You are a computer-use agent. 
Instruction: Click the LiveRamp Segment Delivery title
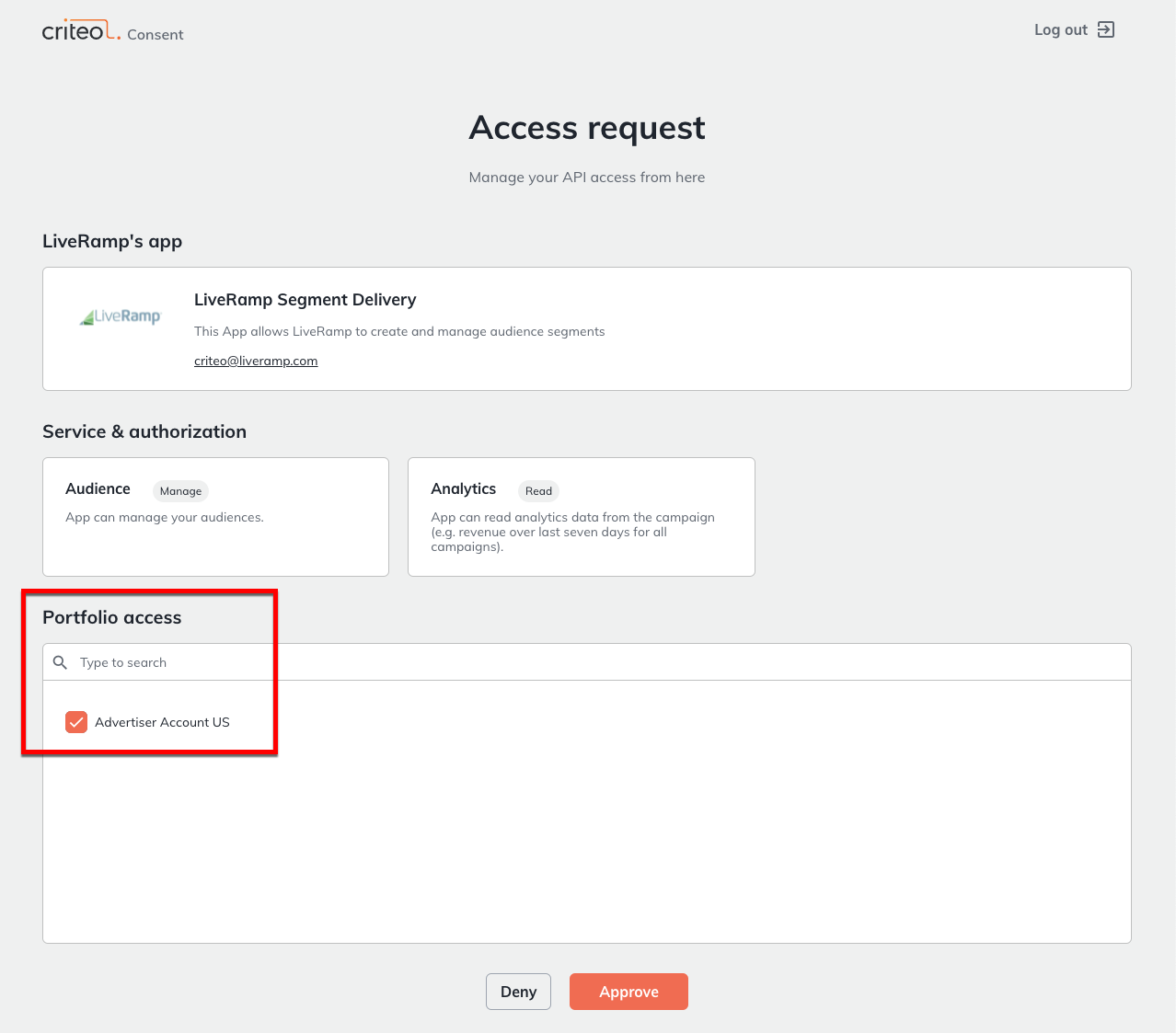(x=306, y=300)
